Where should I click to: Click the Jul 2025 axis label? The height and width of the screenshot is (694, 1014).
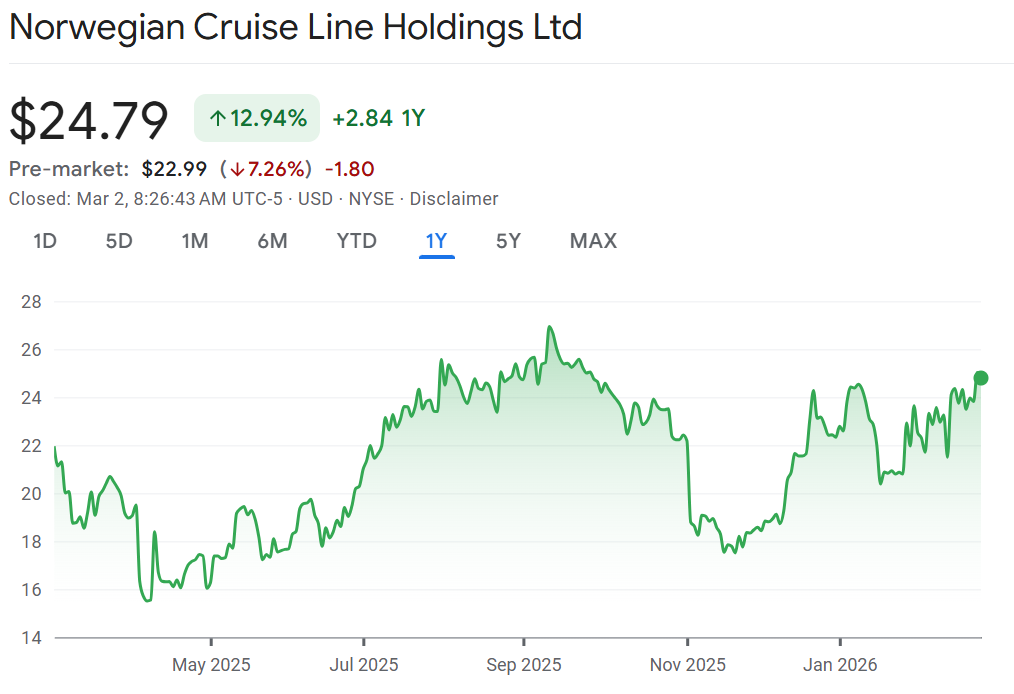pos(364,665)
